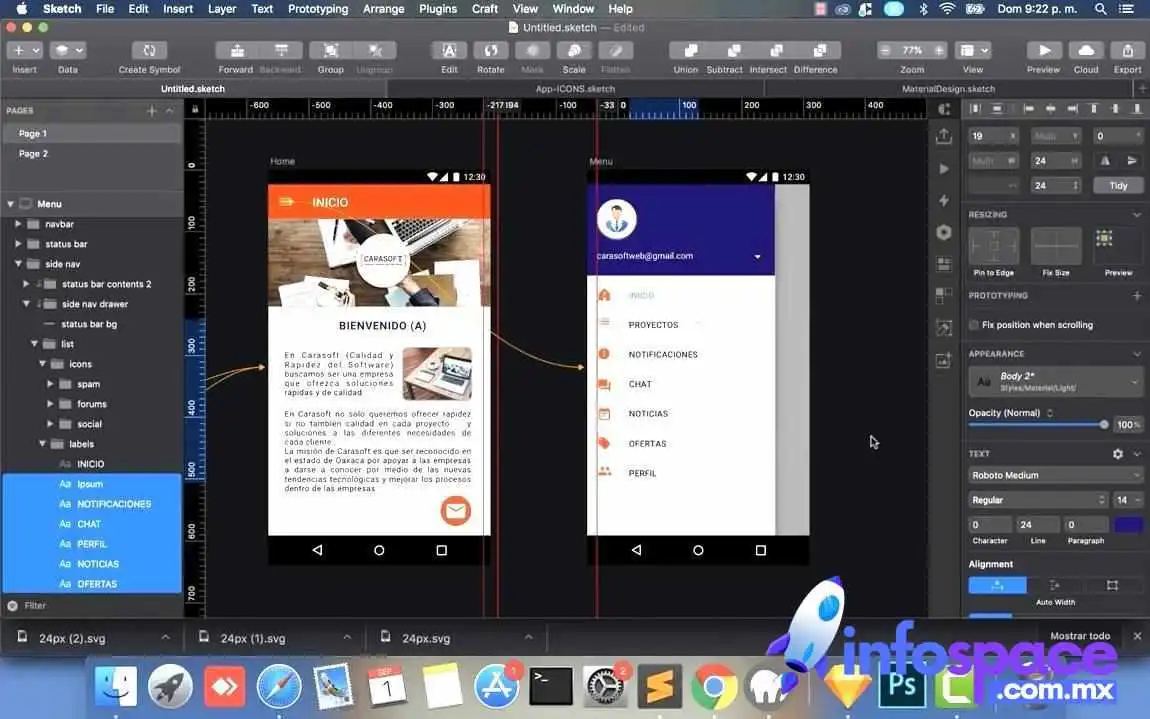Expand the spam icons folder
This screenshot has height=719, width=1150.
click(50, 384)
